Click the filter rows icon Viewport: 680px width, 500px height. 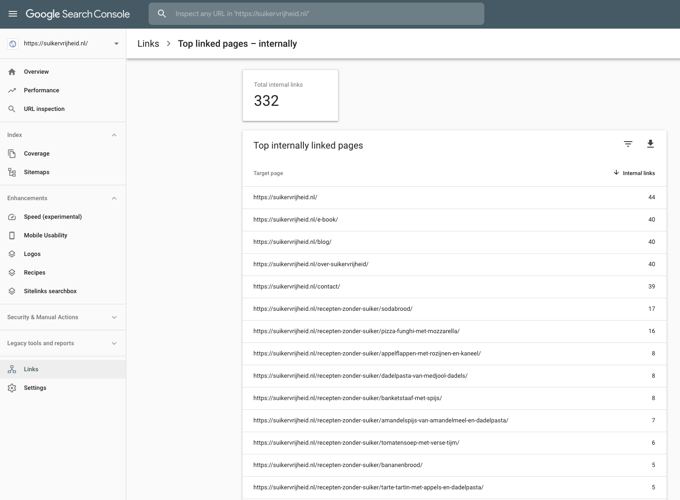628,144
